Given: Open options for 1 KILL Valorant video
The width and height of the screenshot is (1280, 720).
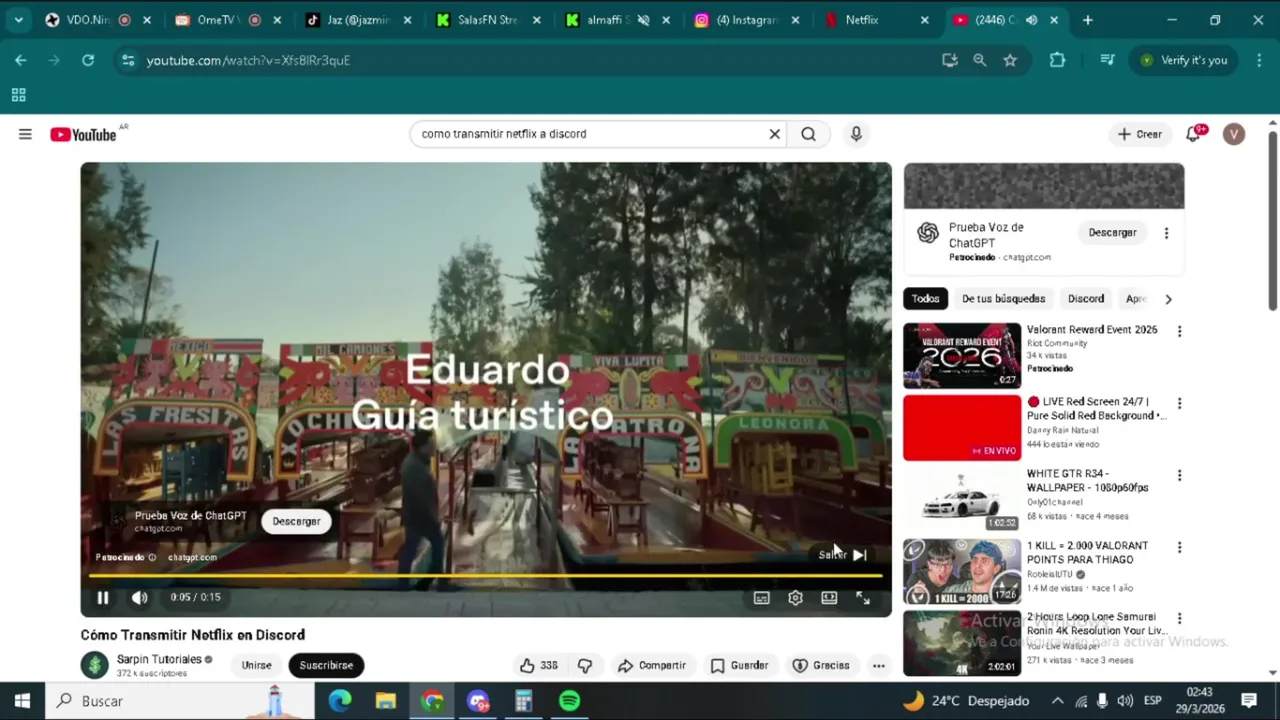Looking at the screenshot, I should 1179,547.
